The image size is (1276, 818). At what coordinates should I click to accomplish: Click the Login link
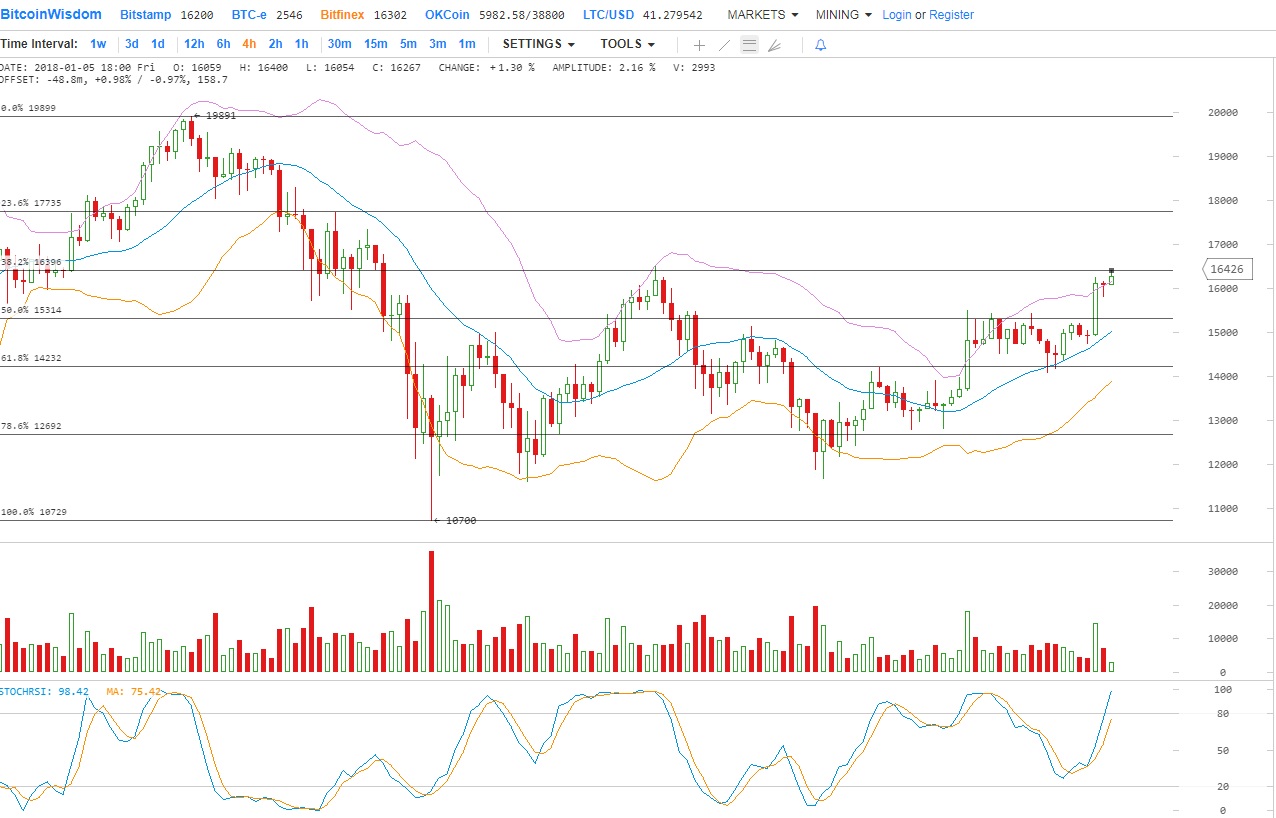pos(897,15)
